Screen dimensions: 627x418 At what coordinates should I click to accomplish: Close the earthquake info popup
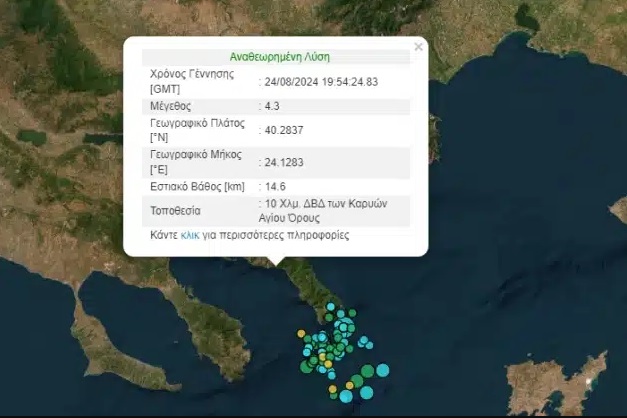pyautogui.click(x=418, y=47)
